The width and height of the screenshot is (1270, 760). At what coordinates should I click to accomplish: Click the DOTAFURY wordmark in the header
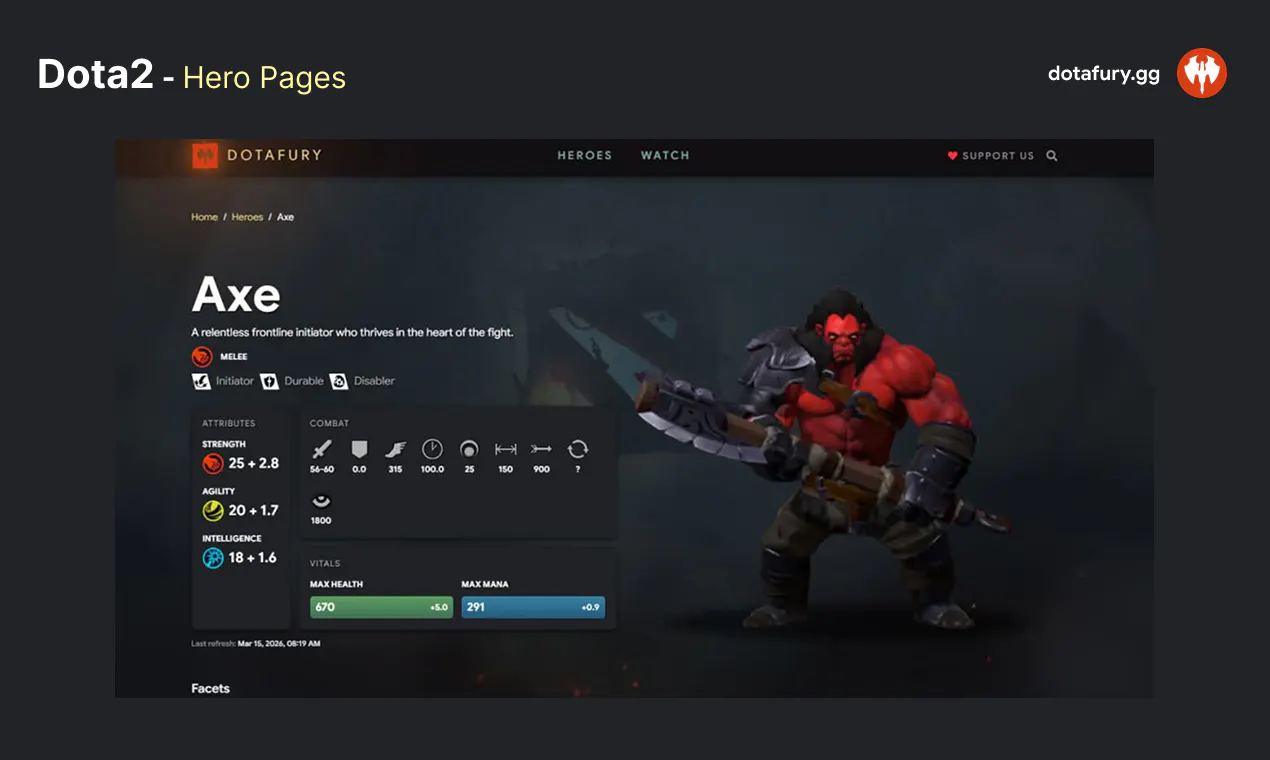click(x=274, y=155)
